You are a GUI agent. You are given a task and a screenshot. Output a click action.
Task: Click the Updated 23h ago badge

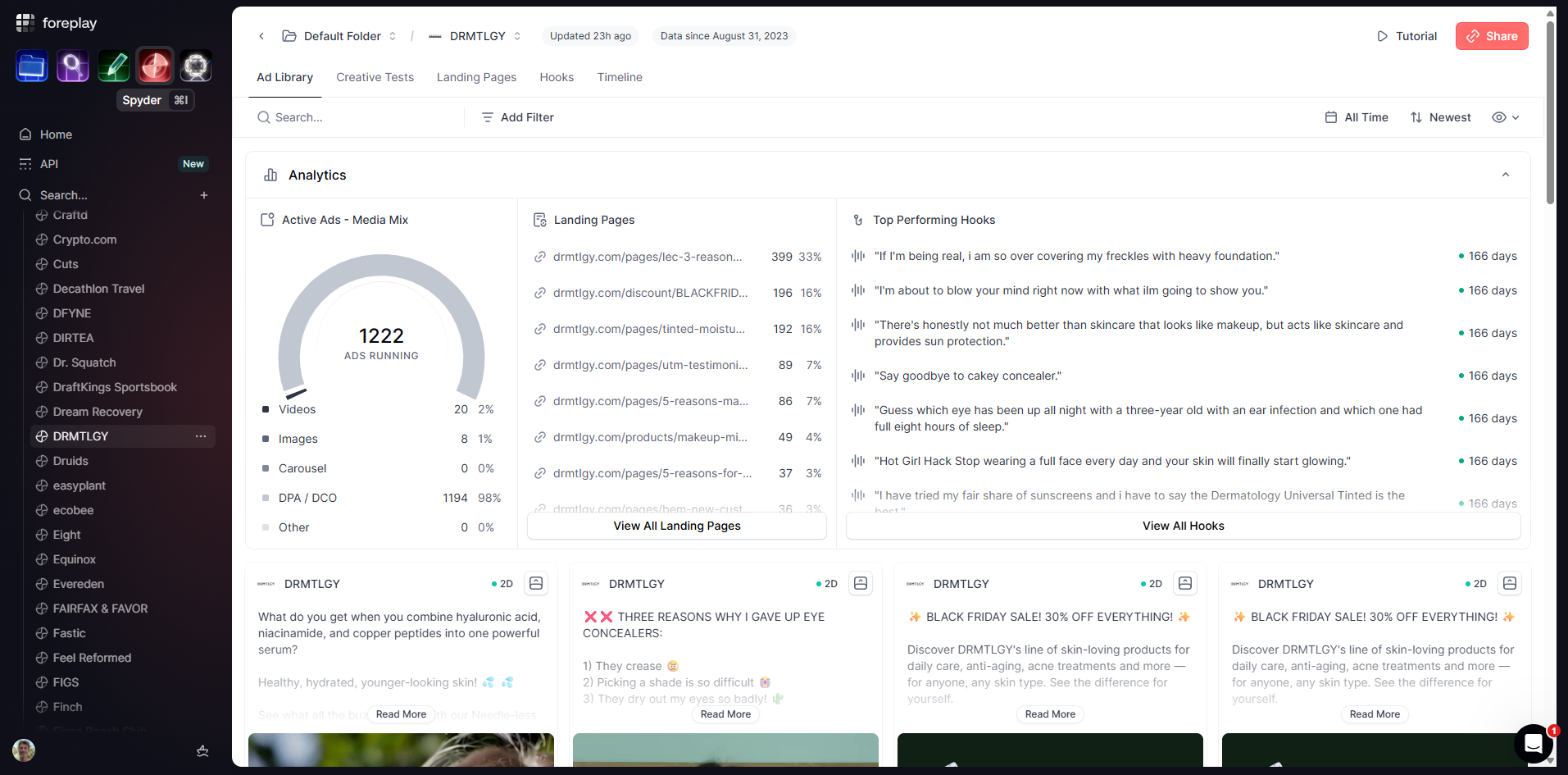click(590, 36)
